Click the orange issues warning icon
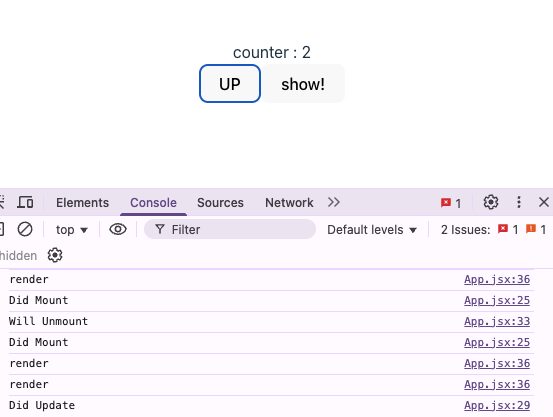 pyautogui.click(x=530, y=229)
